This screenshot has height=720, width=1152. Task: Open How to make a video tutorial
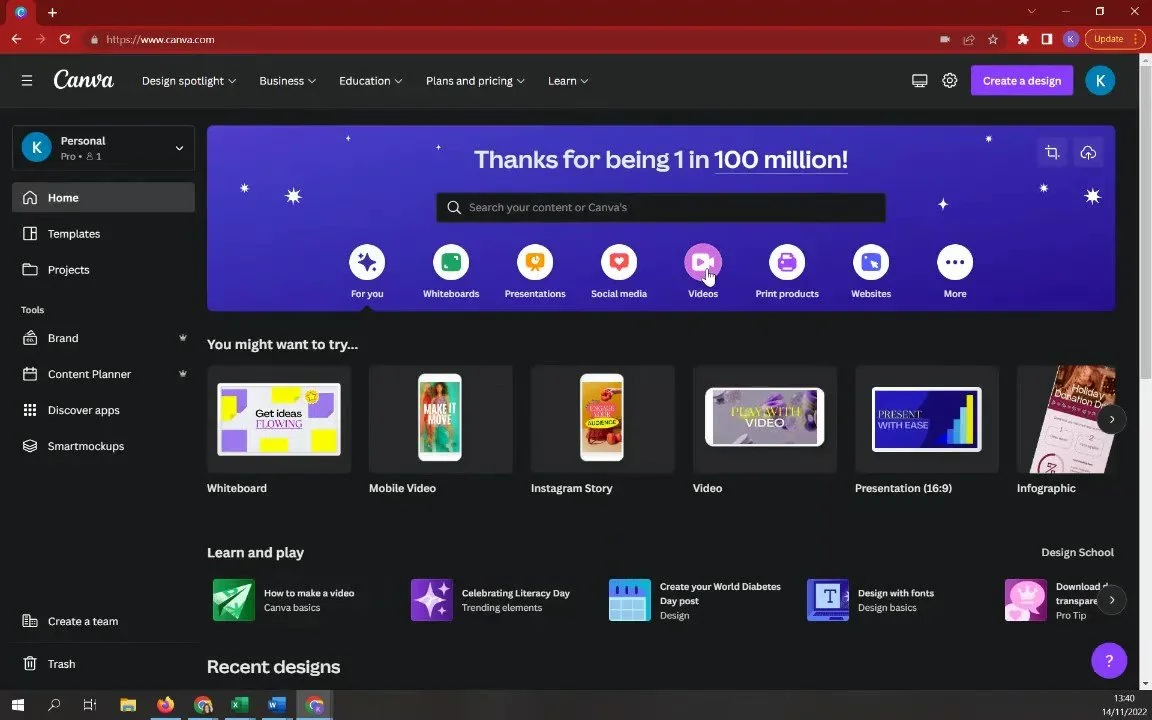click(285, 600)
